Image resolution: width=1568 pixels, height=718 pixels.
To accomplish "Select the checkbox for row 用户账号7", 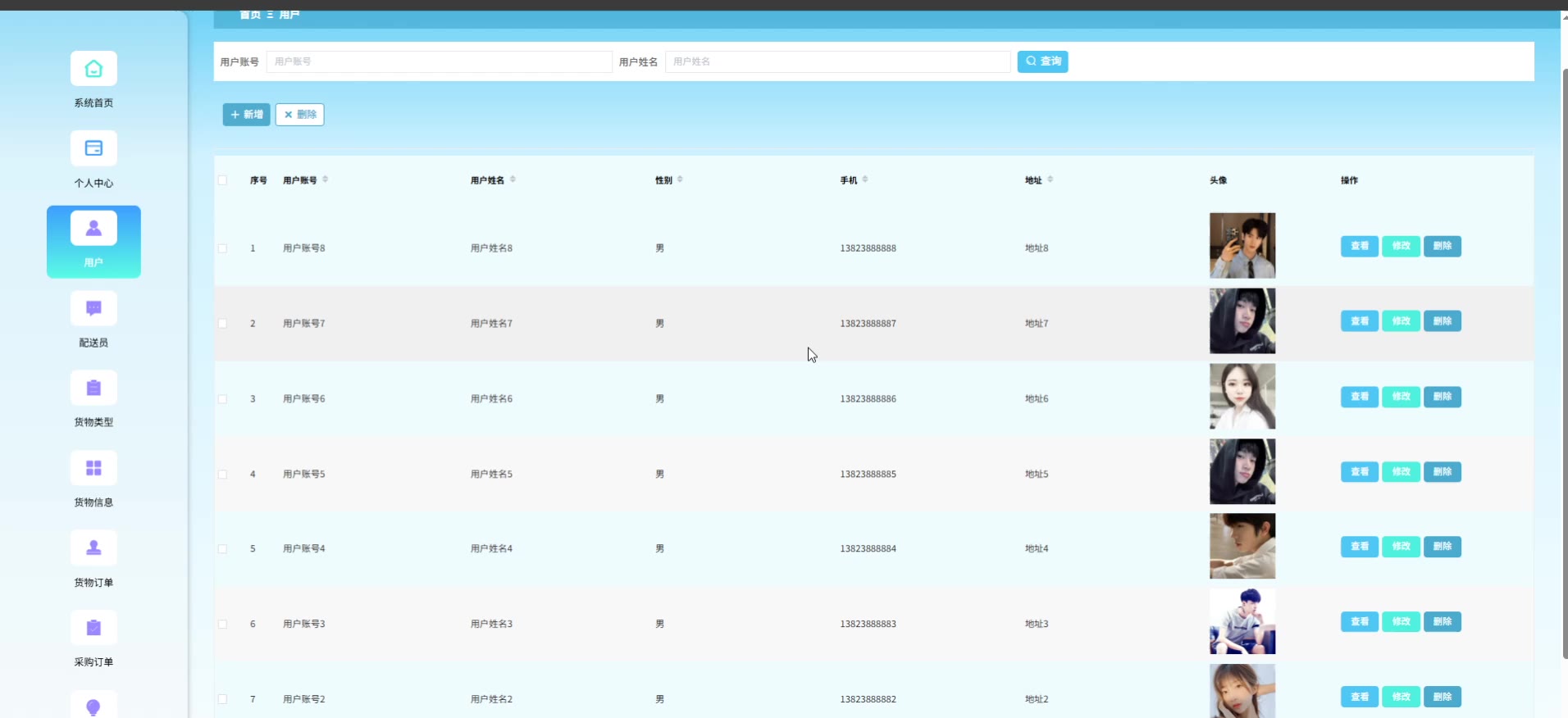I will 222,324.
